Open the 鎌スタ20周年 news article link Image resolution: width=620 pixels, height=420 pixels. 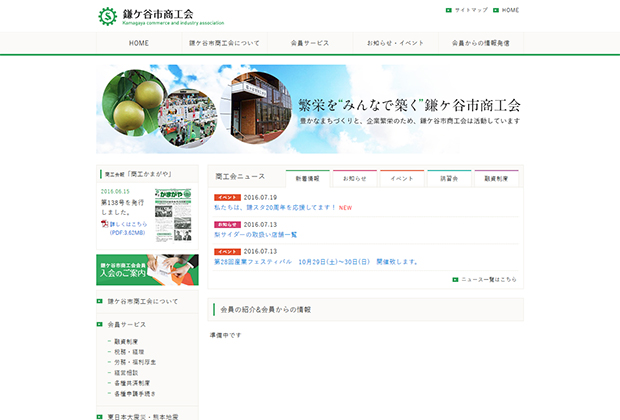click(x=275, y=208)
